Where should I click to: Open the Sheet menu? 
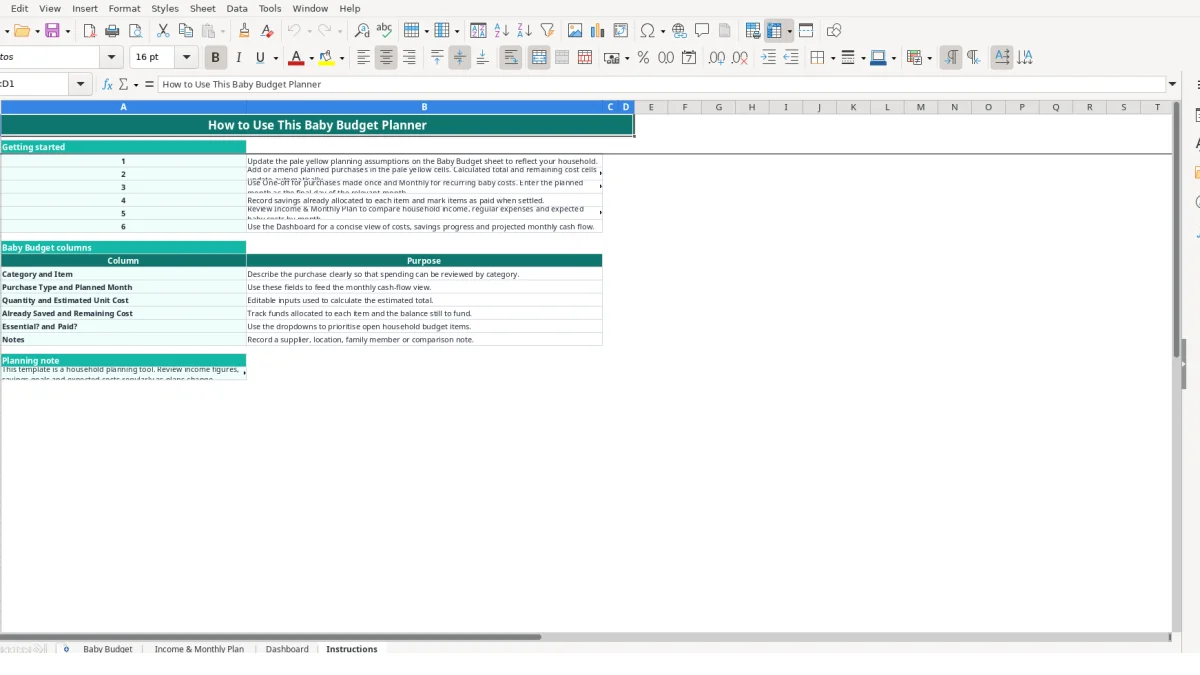coord(203,8)
